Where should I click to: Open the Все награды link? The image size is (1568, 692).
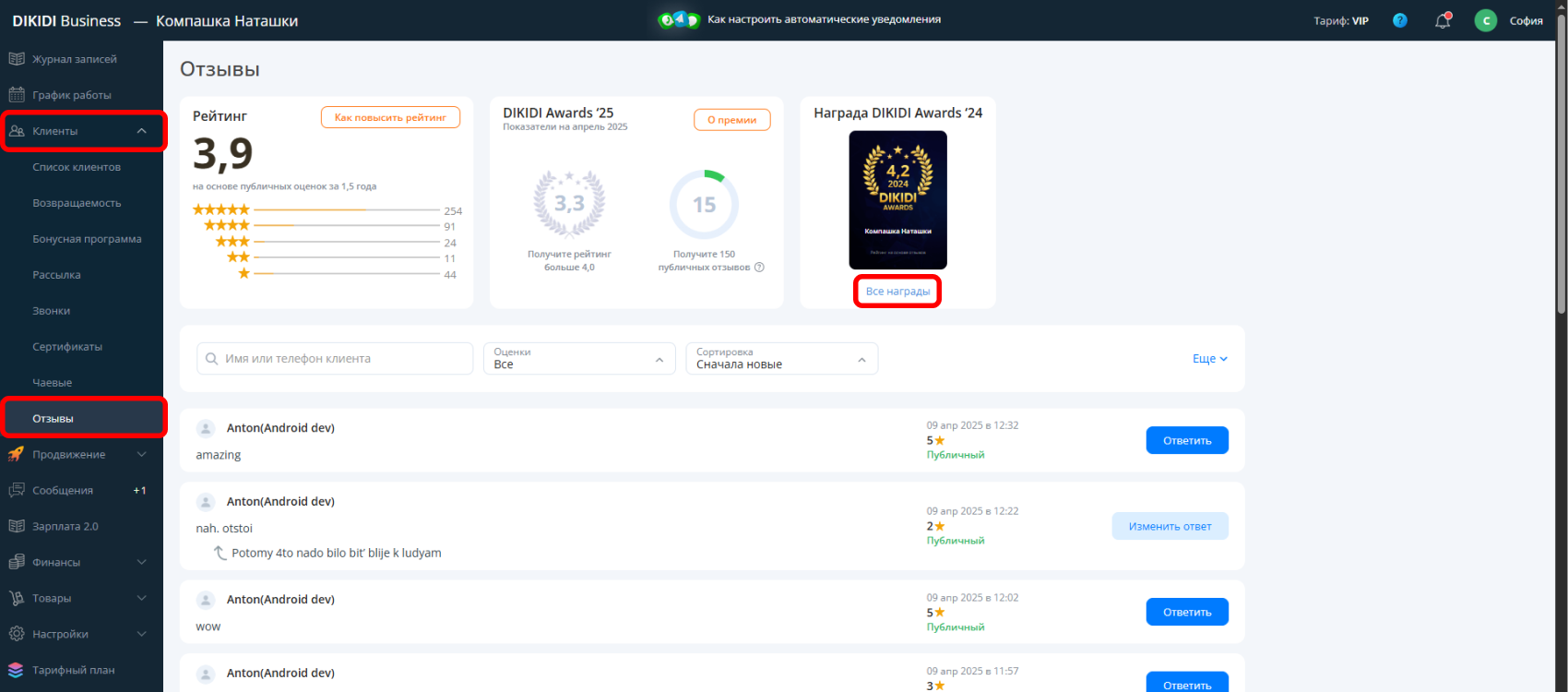[897, 292]
